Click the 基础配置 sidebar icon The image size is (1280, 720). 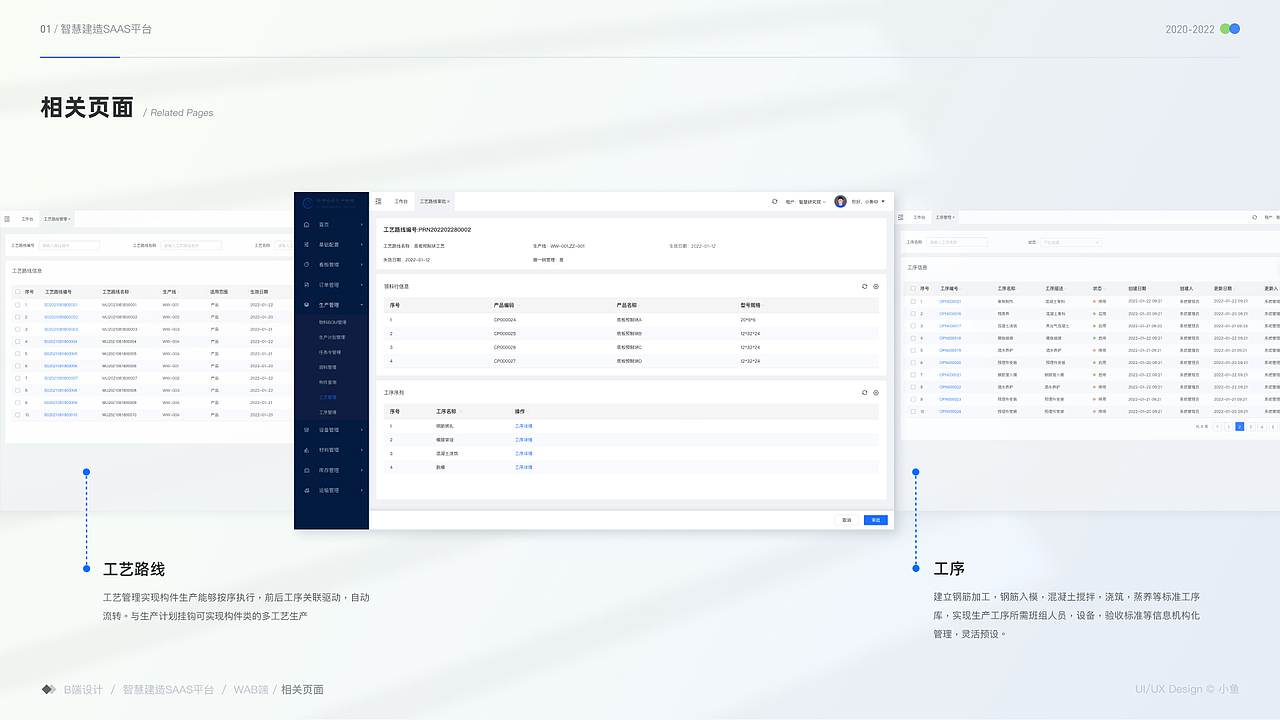[x=307, y=244]
